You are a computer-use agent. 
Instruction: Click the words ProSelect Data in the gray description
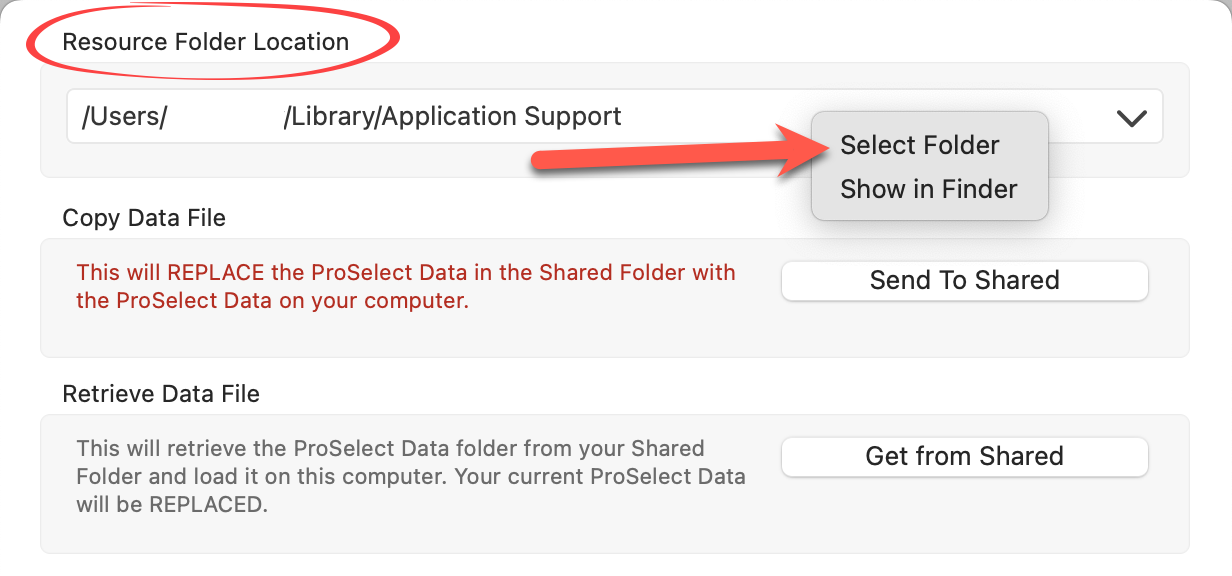tap(370, 448)
